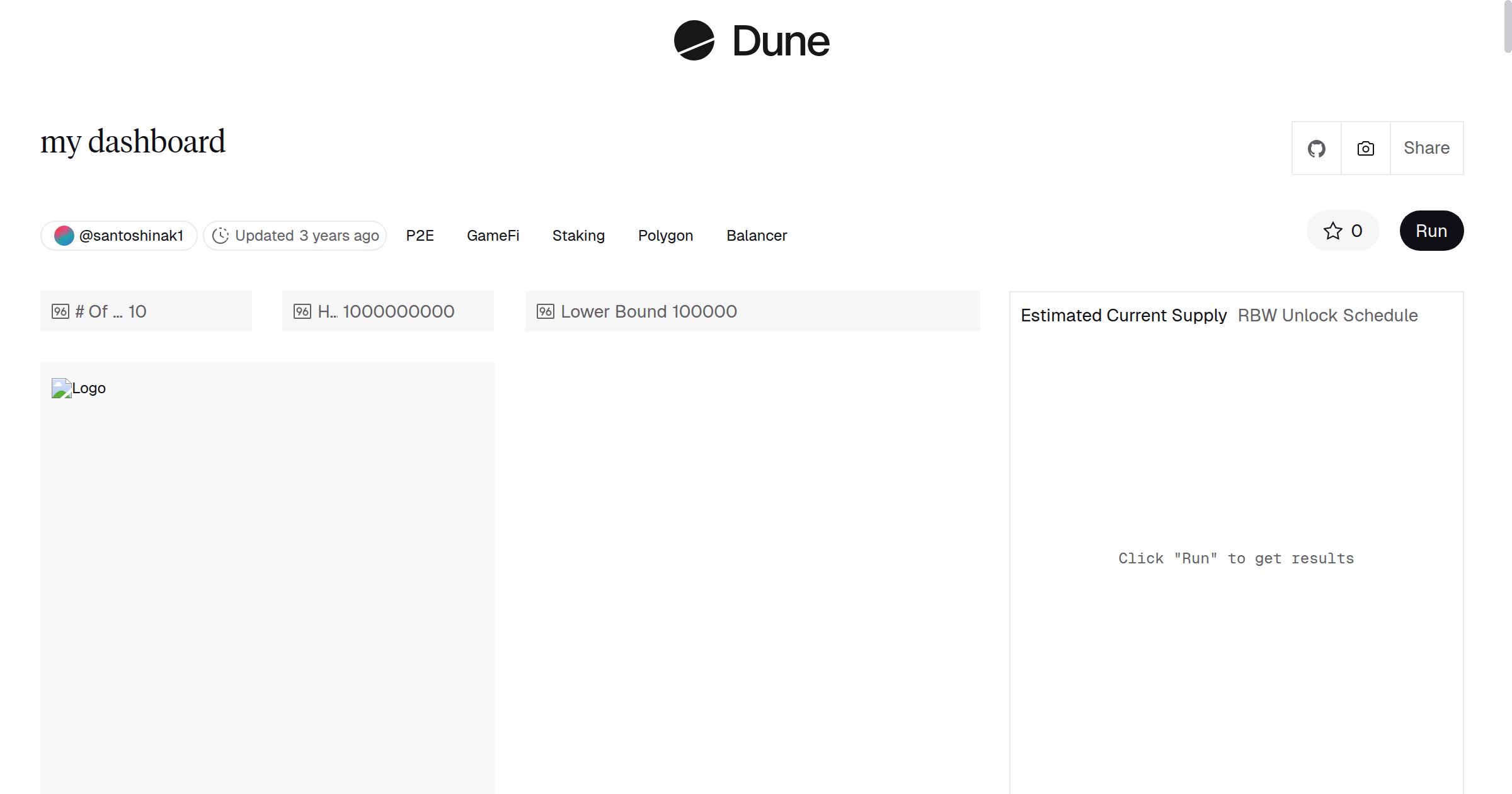Click the Share button
Image resolution: width=1512 pixels, height=794 pixels.
coord(1426,148)
